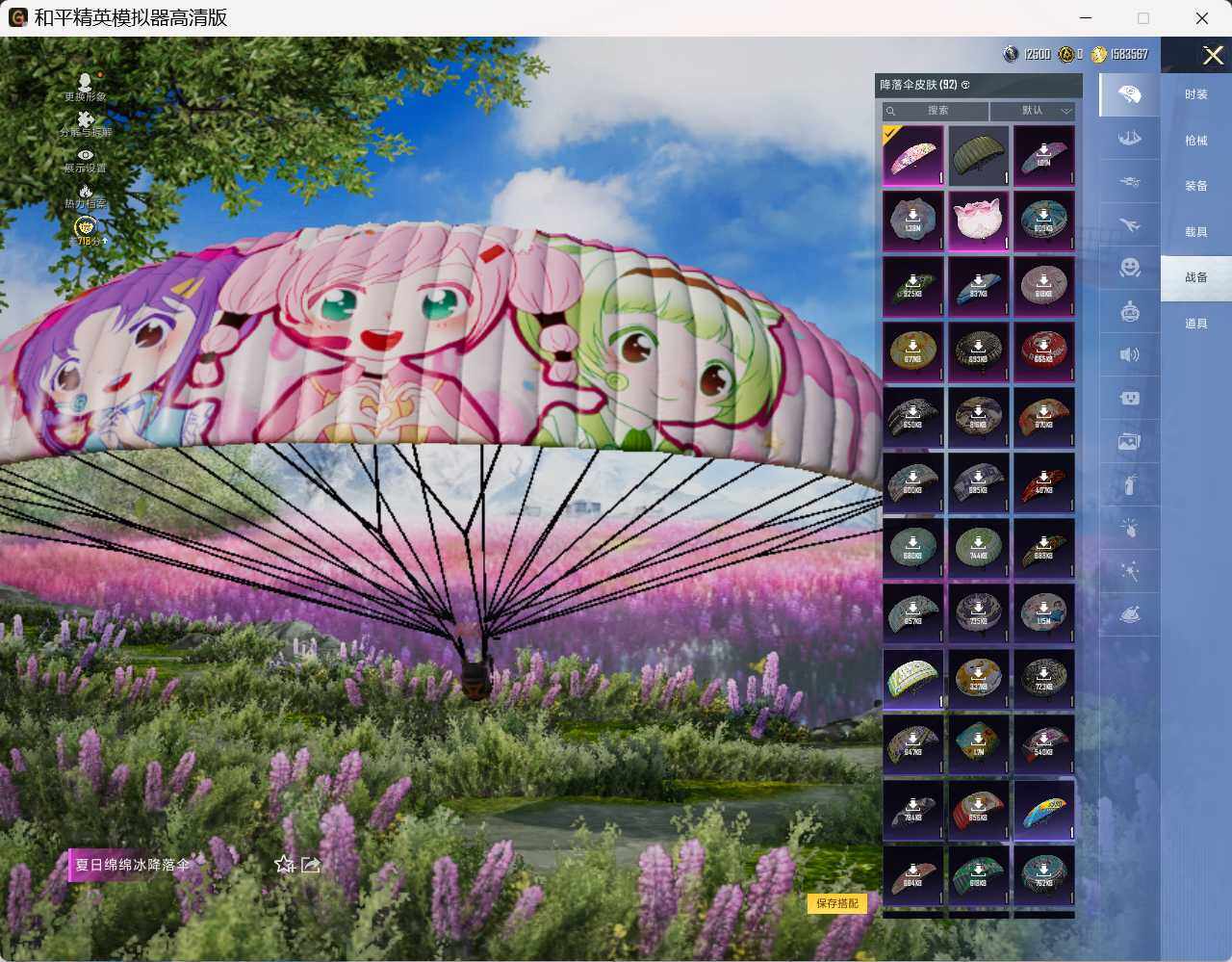Download the 744KB green parachute skin
This screenshot has width=1232, height=962.
[x=979, y=549]
